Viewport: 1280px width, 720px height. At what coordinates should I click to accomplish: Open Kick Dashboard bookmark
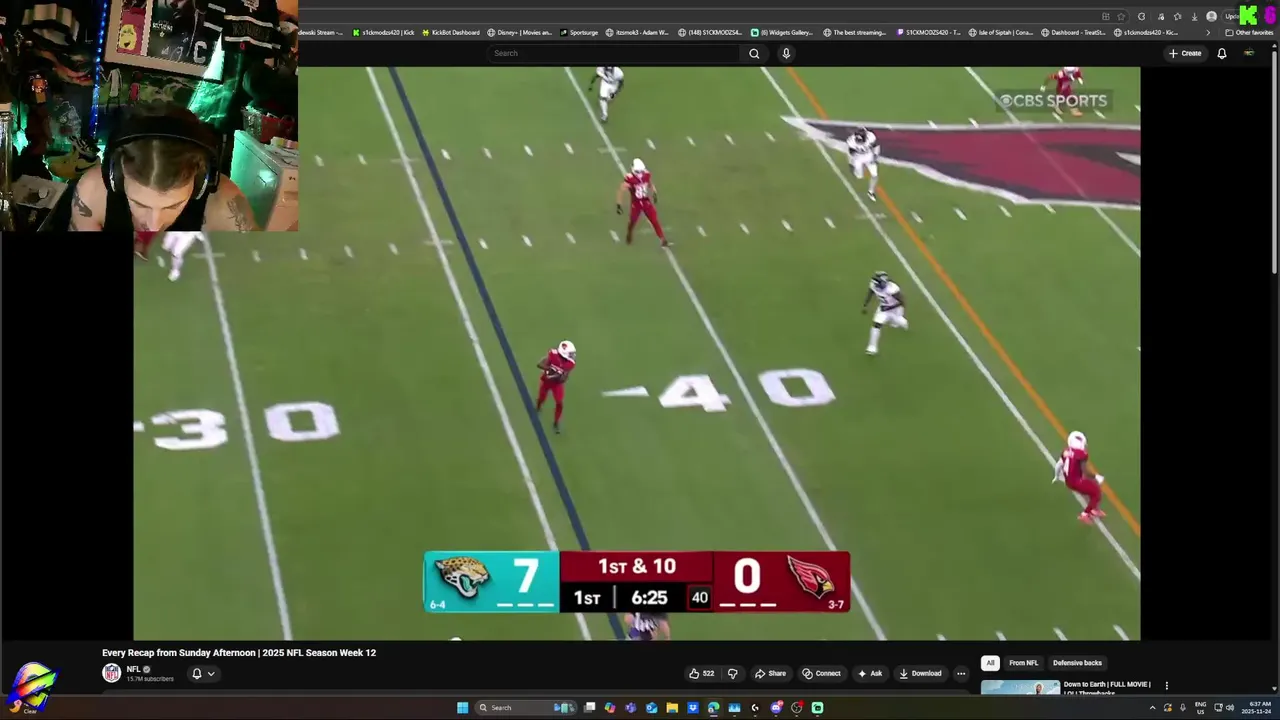pos(451,32)
